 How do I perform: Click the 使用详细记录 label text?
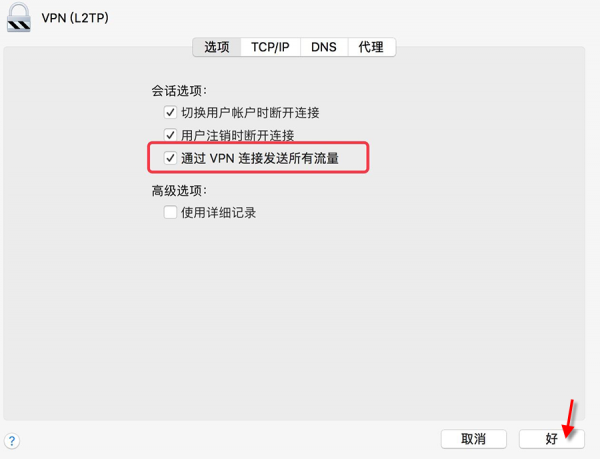[x=218, y=212]
